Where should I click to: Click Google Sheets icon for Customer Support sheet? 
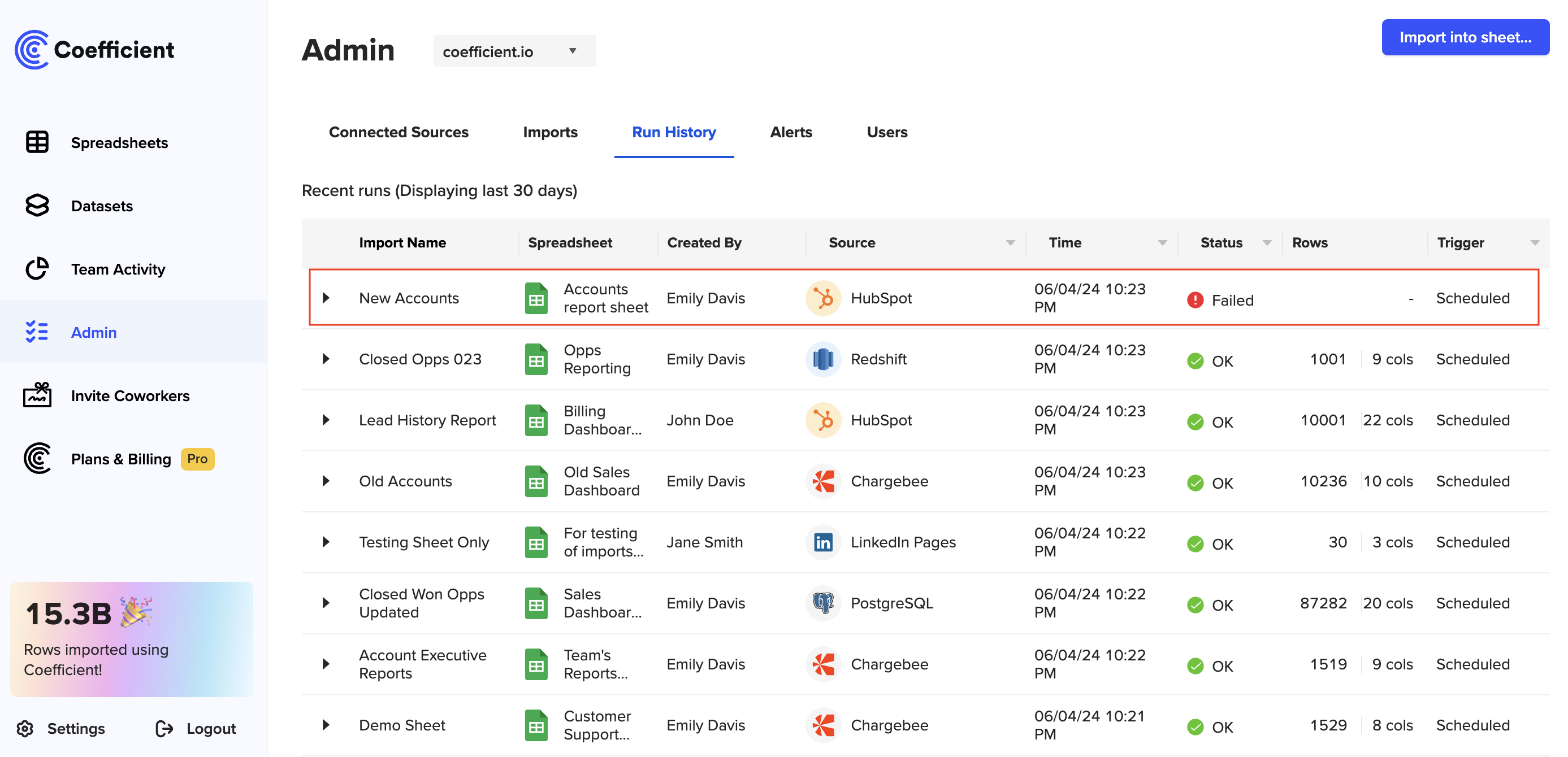(x=536, y=725)
